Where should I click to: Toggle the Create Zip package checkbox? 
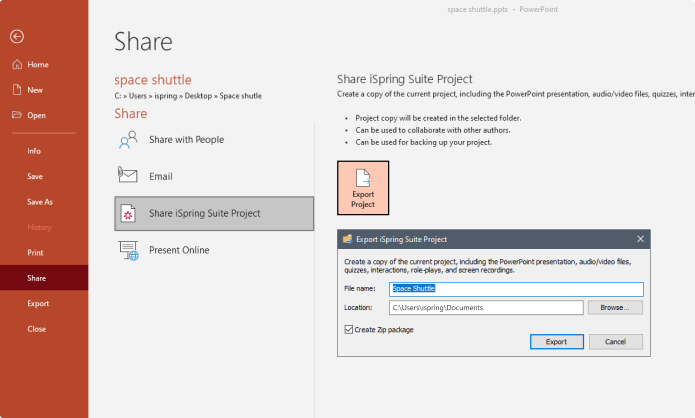349,329
